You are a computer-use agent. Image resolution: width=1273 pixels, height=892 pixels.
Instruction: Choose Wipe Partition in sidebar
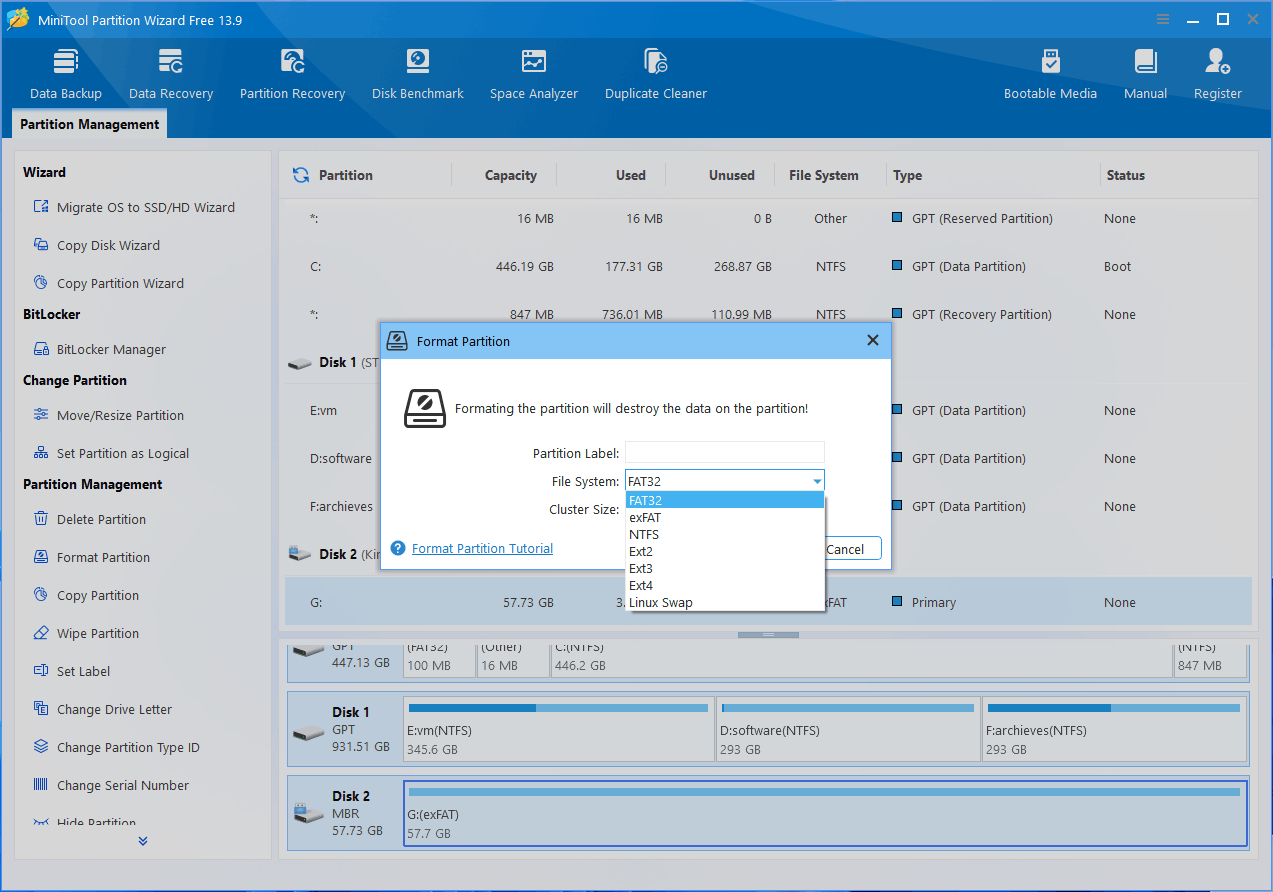click(86, 633)
